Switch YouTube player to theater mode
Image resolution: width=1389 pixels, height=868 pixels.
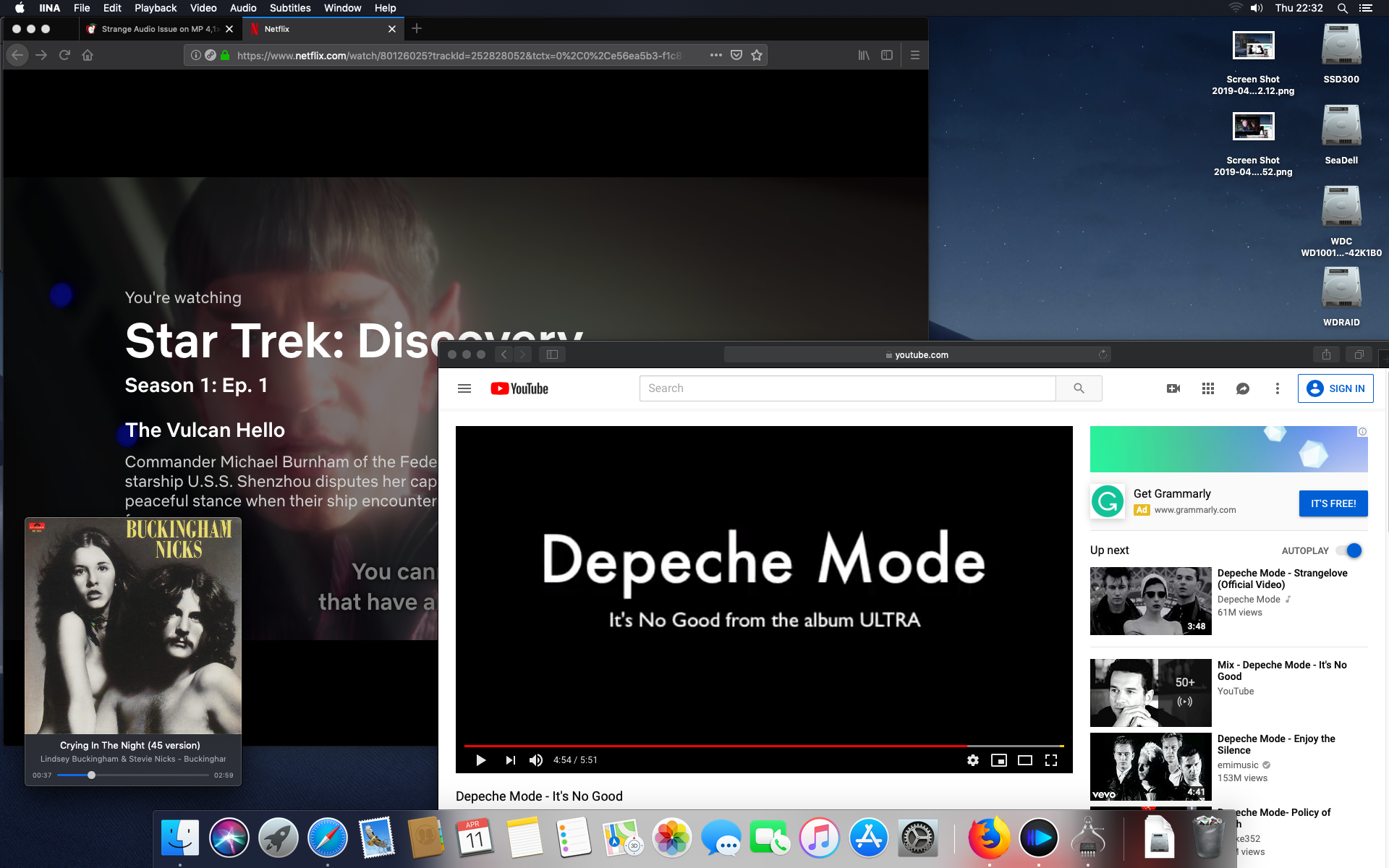[x=1025, y=760]
